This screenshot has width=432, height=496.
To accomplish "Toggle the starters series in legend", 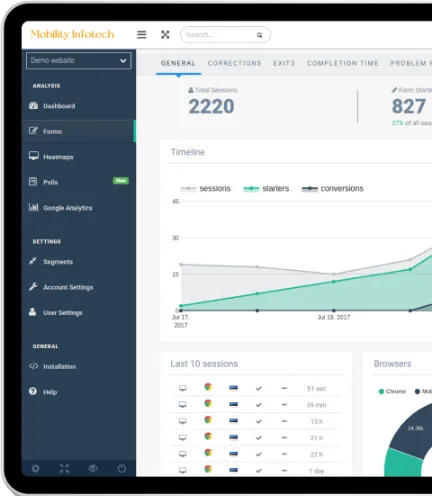I will pyautogui.click(x=266, y=189).
